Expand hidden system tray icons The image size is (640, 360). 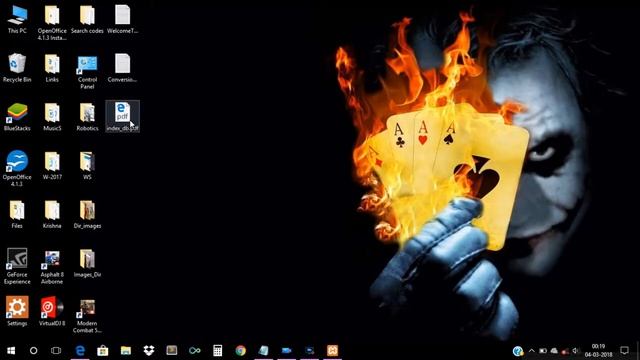[x=531, y=351]
